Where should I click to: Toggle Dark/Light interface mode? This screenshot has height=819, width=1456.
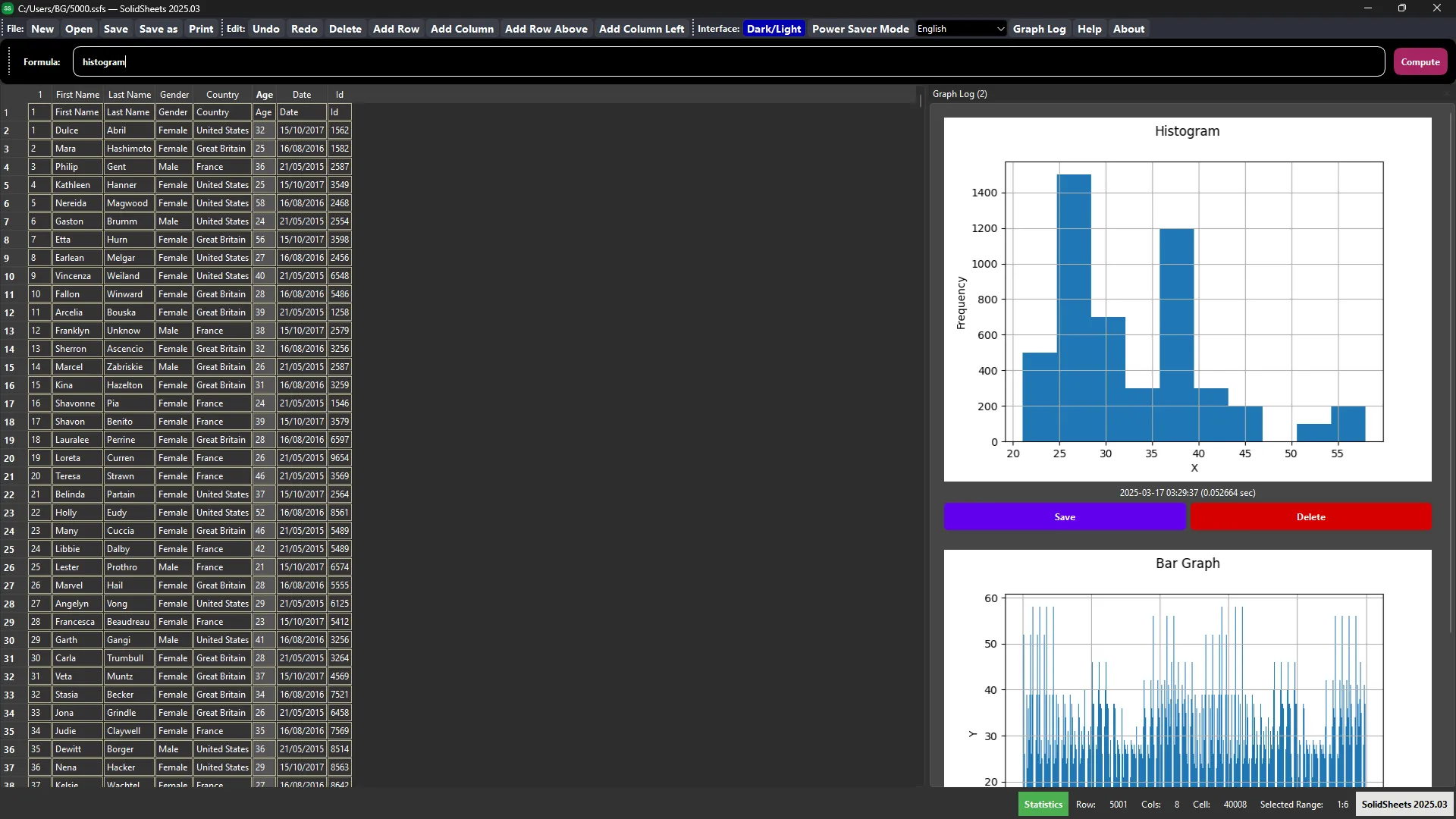(773, 29)
